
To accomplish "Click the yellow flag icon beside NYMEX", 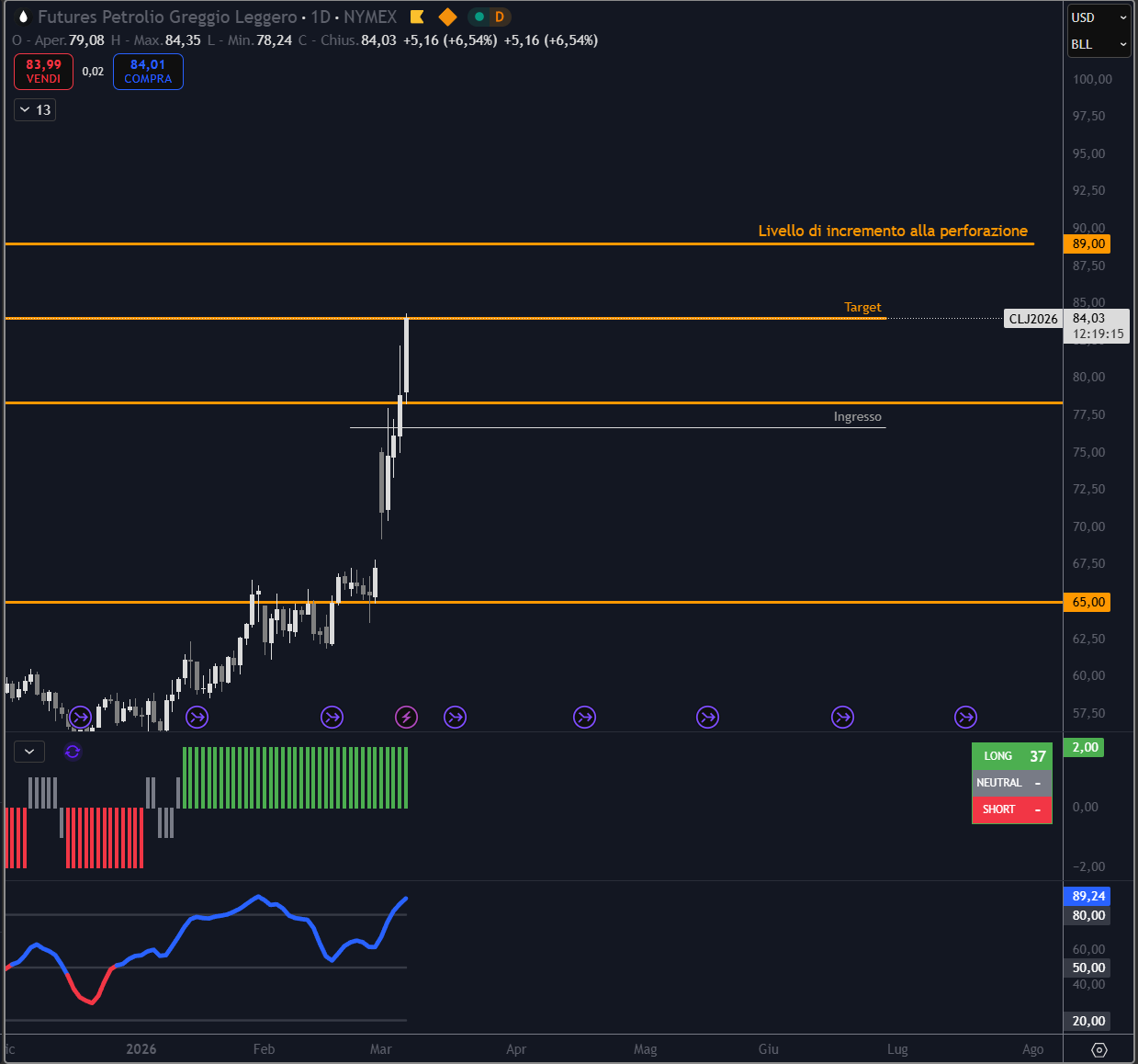I will [x=417, y=17].
